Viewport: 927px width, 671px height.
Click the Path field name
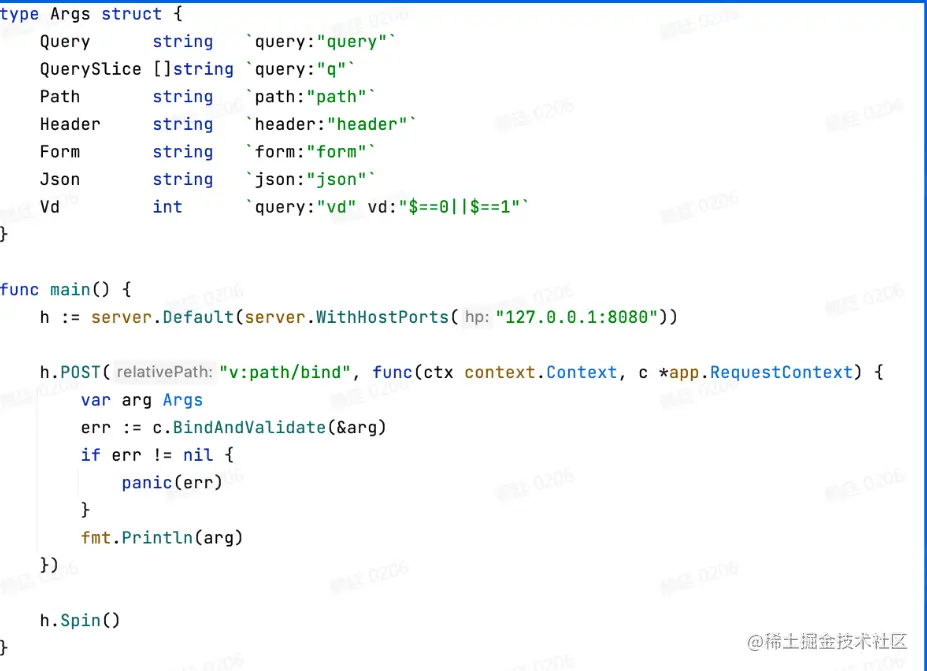(60, 96)
